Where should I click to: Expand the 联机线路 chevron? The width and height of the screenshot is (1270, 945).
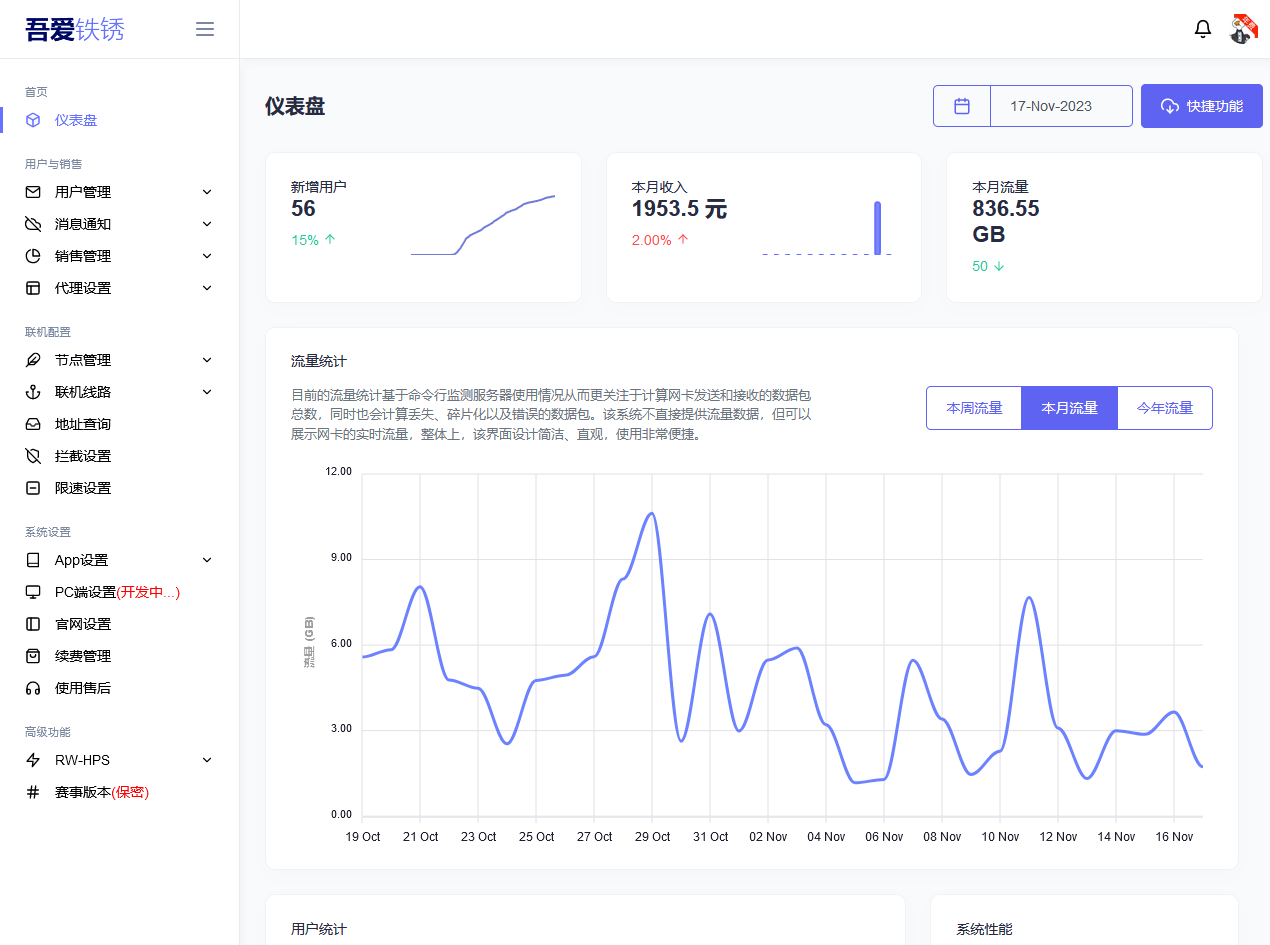(x=207, y=392)
